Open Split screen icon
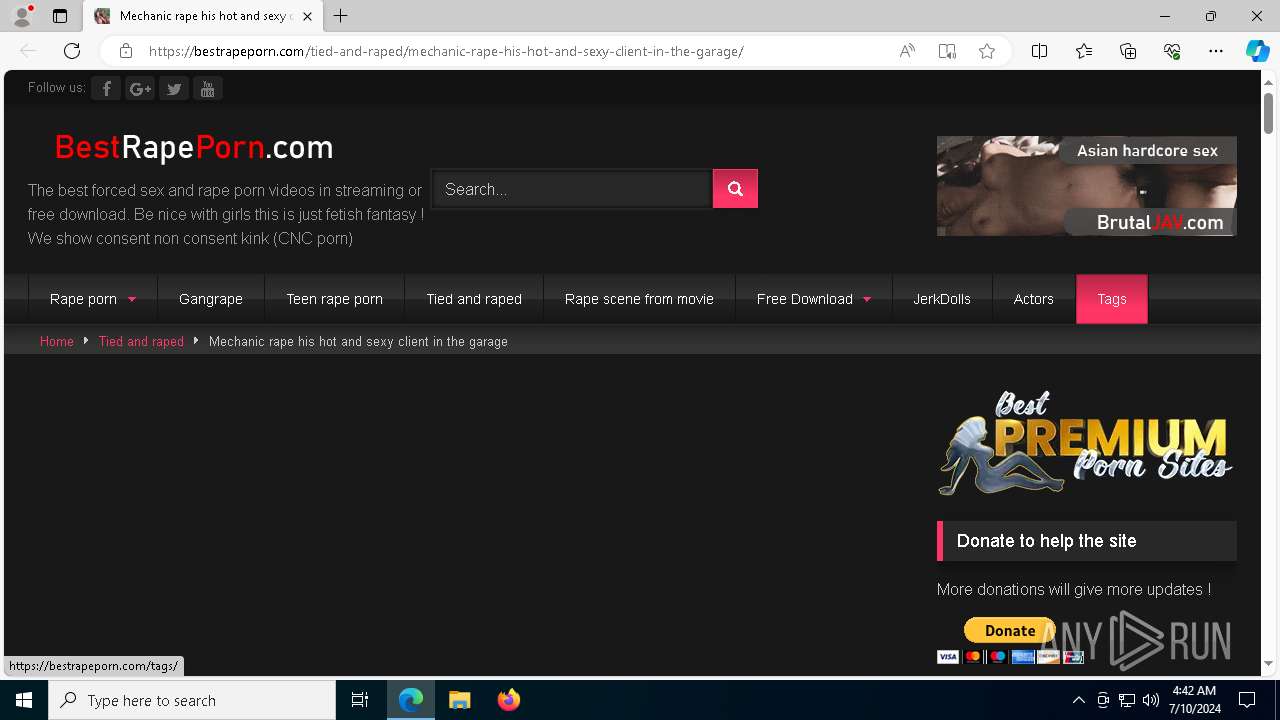This screenshot has width=1280, height=720. [x=1039, y=51]
